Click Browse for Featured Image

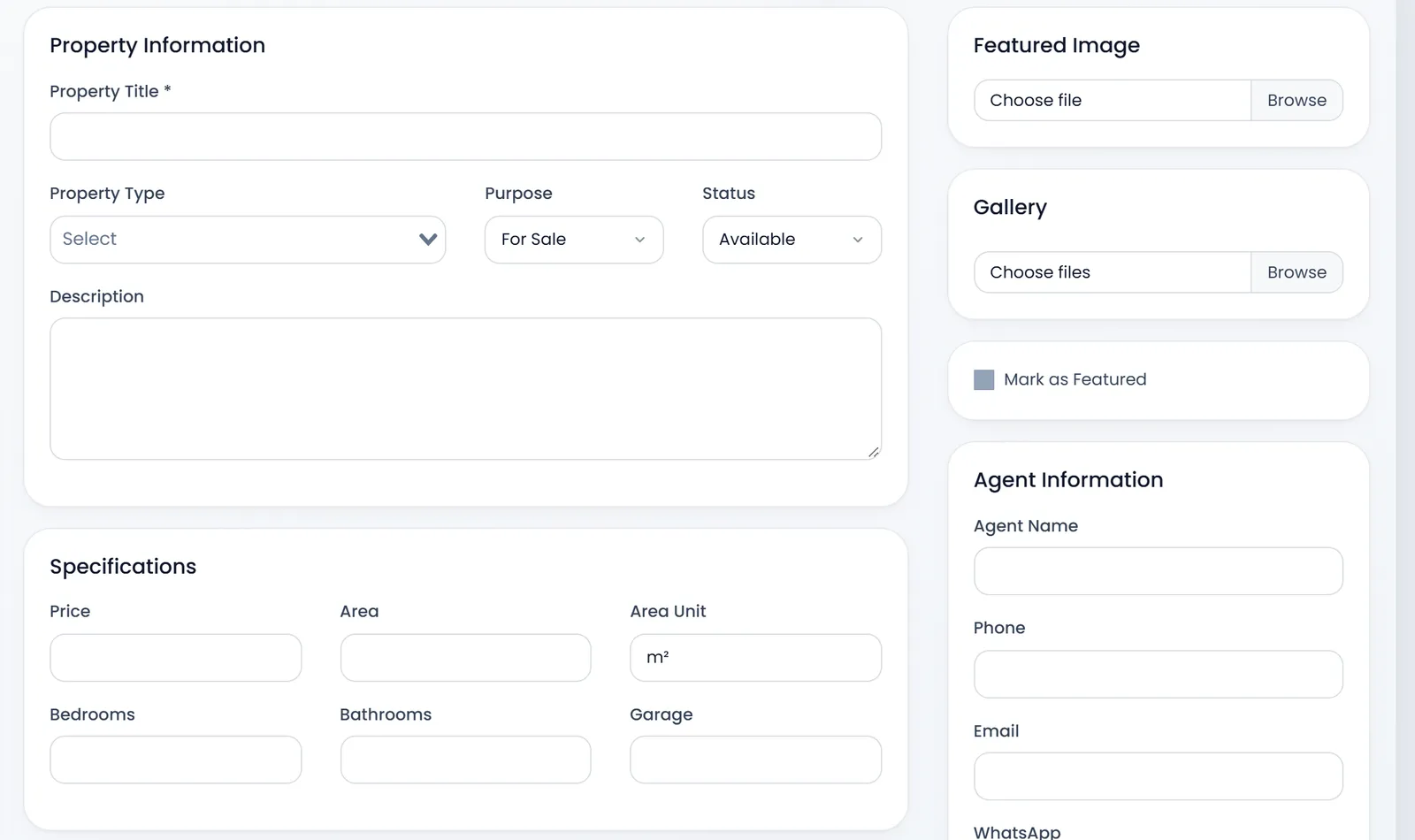pos(1296,101)
